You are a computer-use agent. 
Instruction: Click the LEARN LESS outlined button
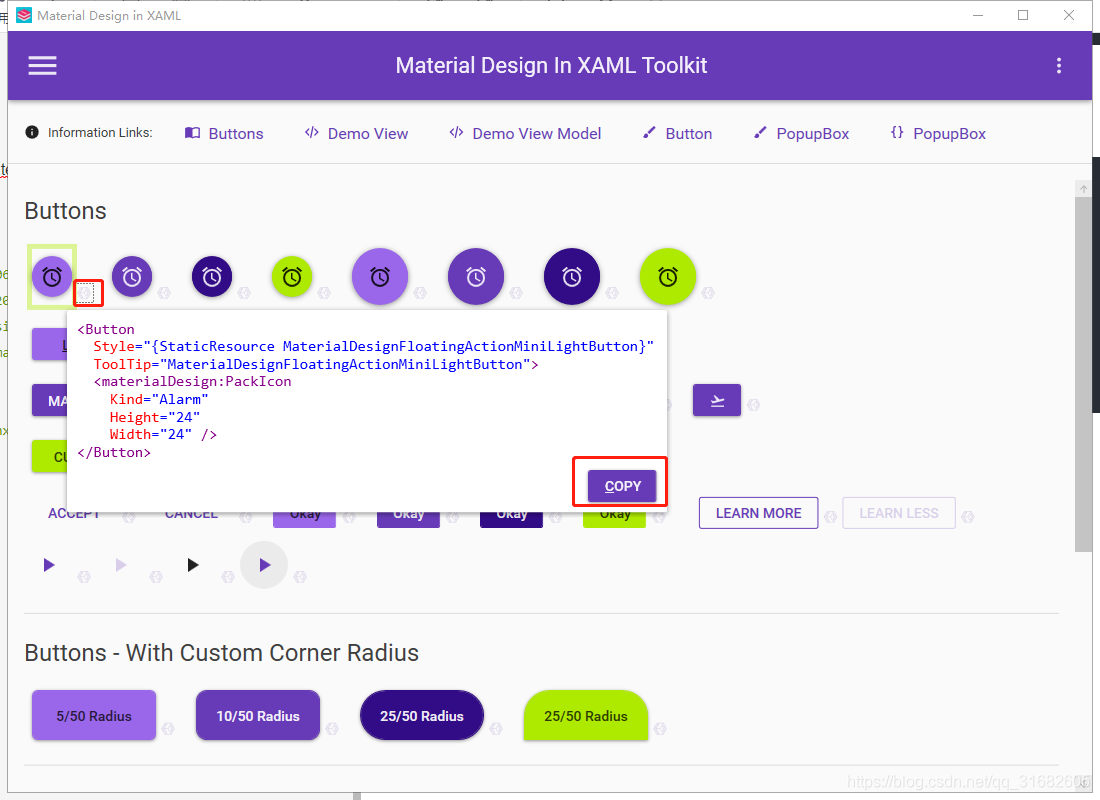(899, 513)
